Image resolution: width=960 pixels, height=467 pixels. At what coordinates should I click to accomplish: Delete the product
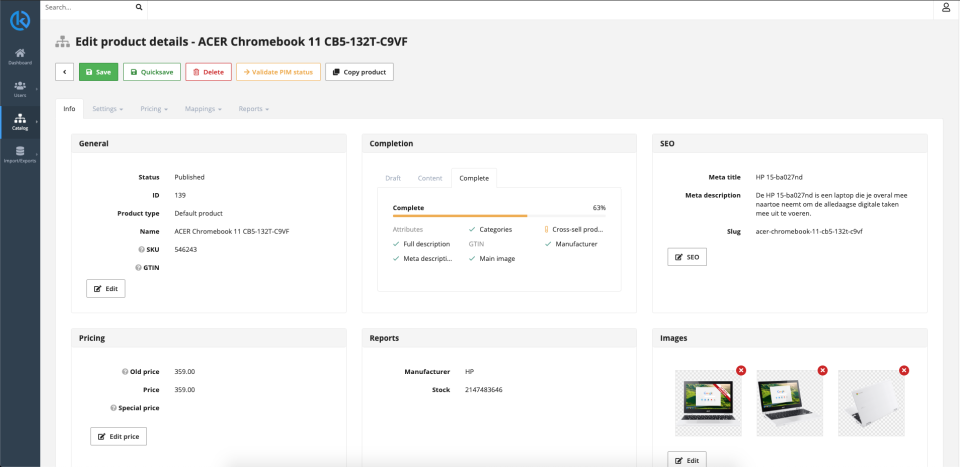point(208,72)
